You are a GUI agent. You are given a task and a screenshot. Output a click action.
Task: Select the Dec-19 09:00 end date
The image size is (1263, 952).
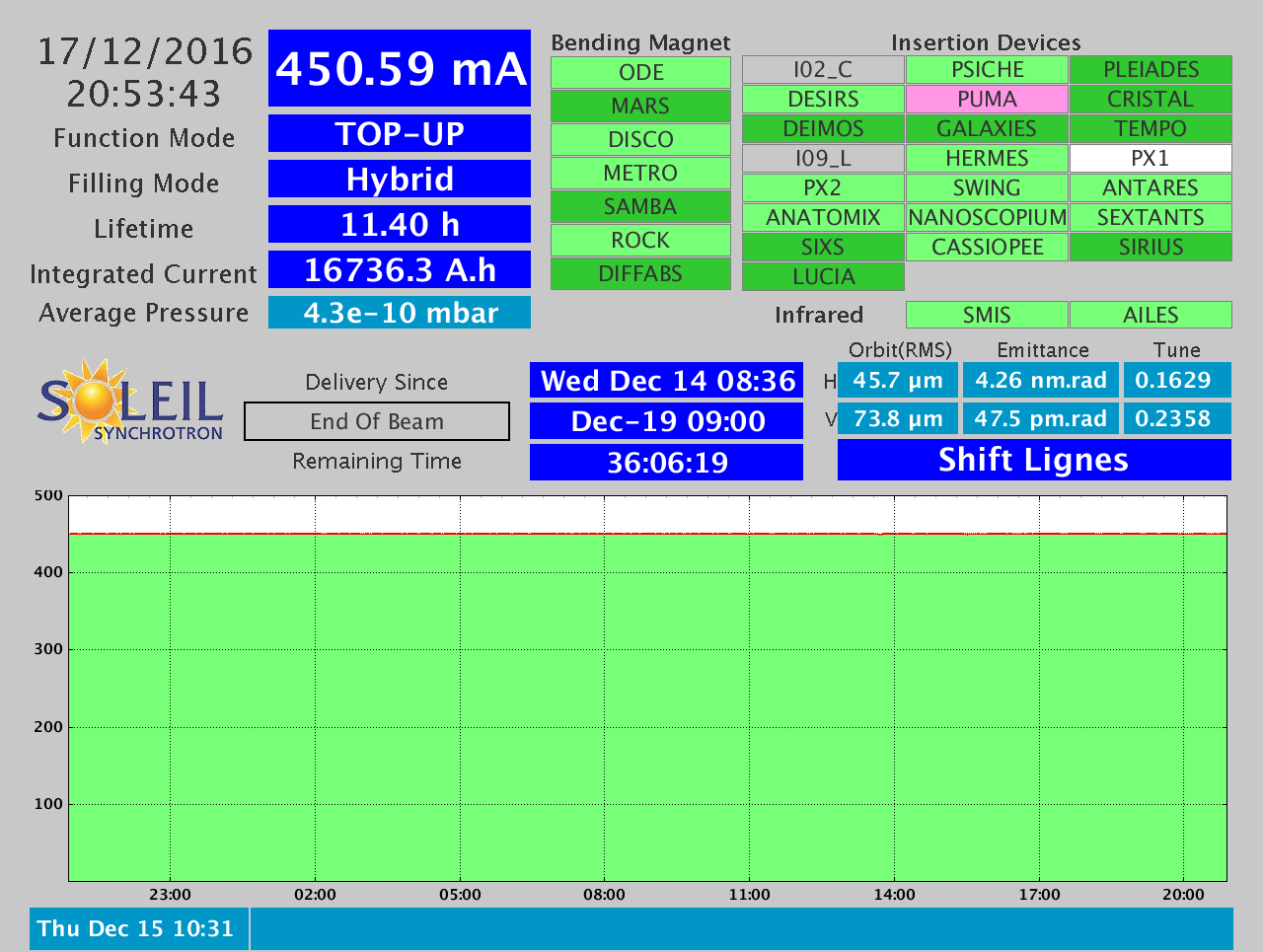coord(667,421)
